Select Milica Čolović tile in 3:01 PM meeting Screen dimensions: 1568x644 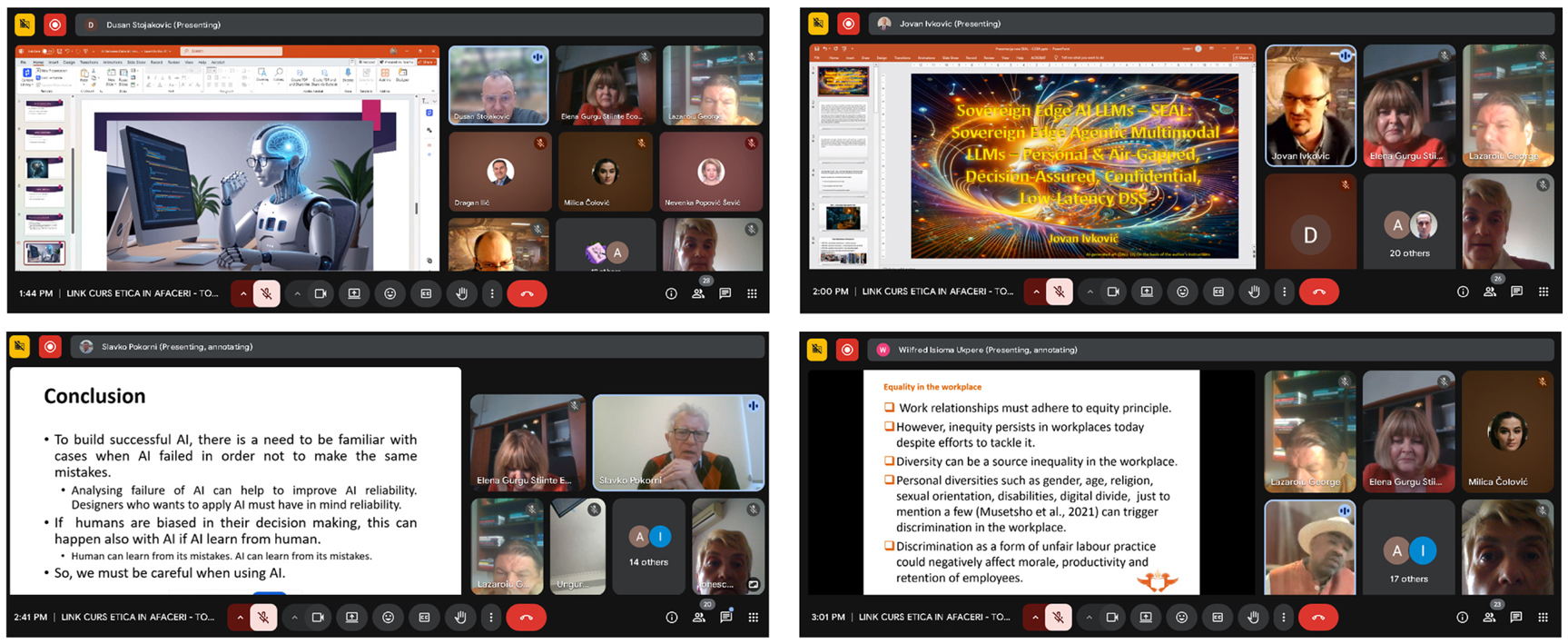1507,431
